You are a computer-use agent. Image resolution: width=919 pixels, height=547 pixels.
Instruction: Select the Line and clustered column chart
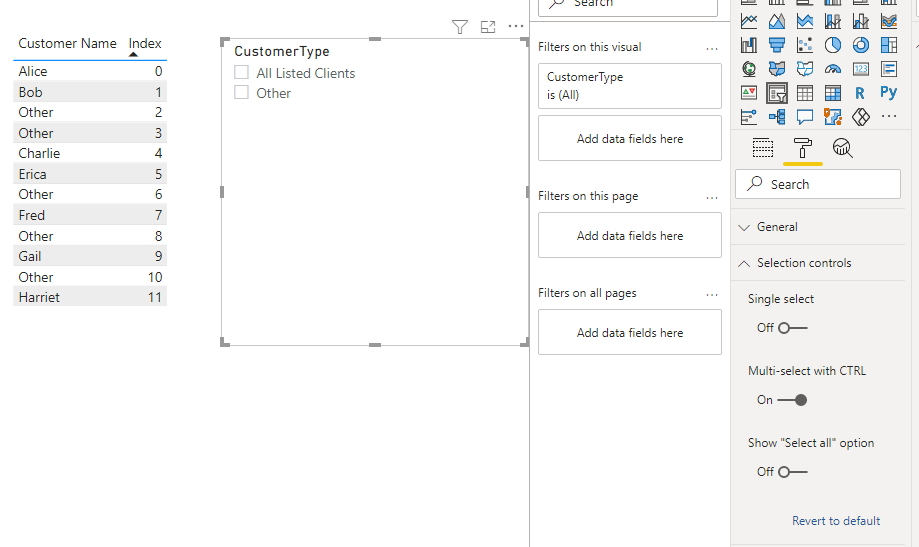[x=861, y=21]
